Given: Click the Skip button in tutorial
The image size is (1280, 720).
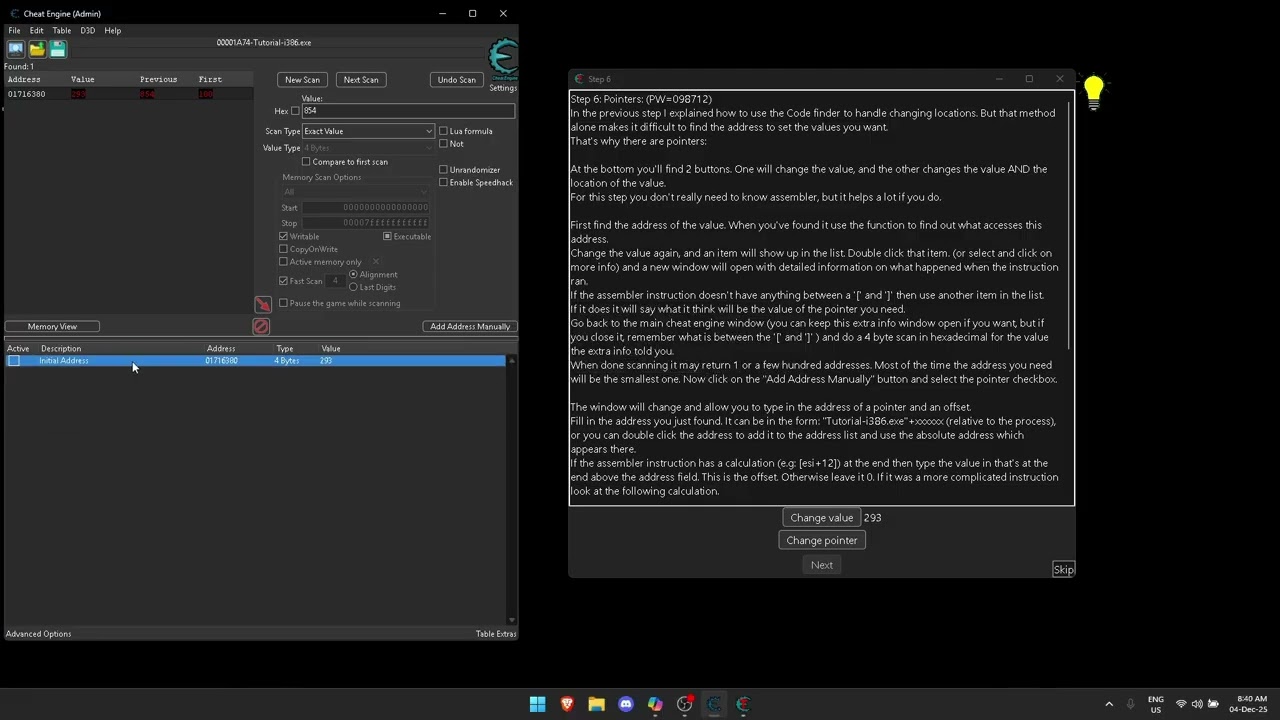Looking at the screenshot, I should [1063, 570].
